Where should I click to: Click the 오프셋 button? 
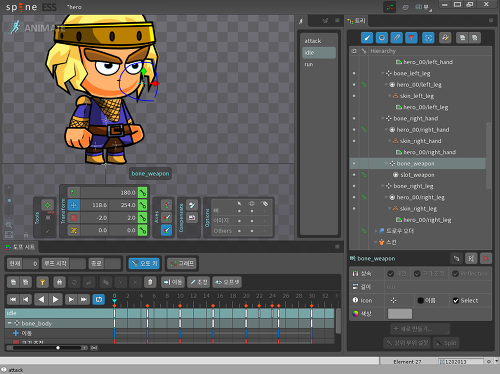[227, 282]
